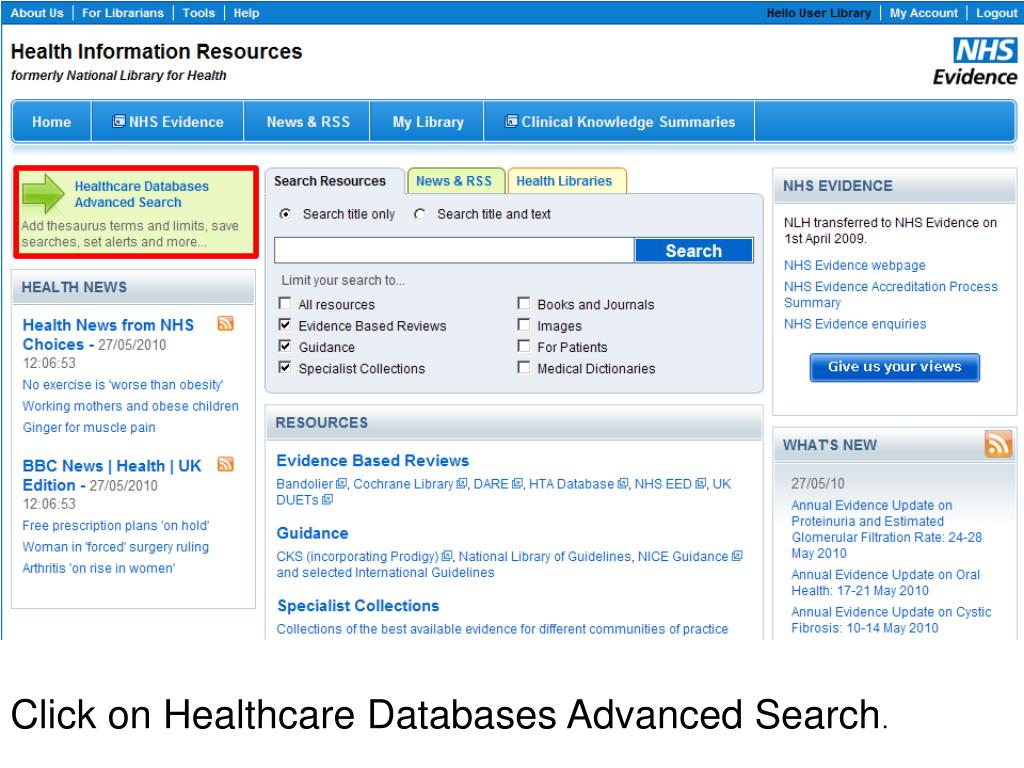Click the green arrow icon for Healthcare Databases
The height and width of the screenshot is (768, 1024).
coord(43,193)
